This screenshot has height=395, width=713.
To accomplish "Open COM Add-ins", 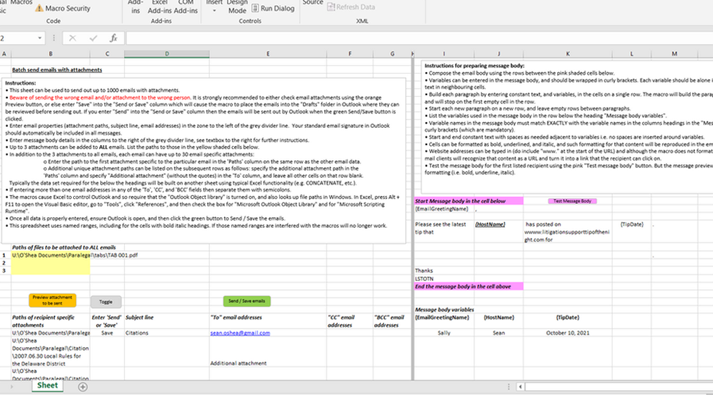I will (186, 6).
